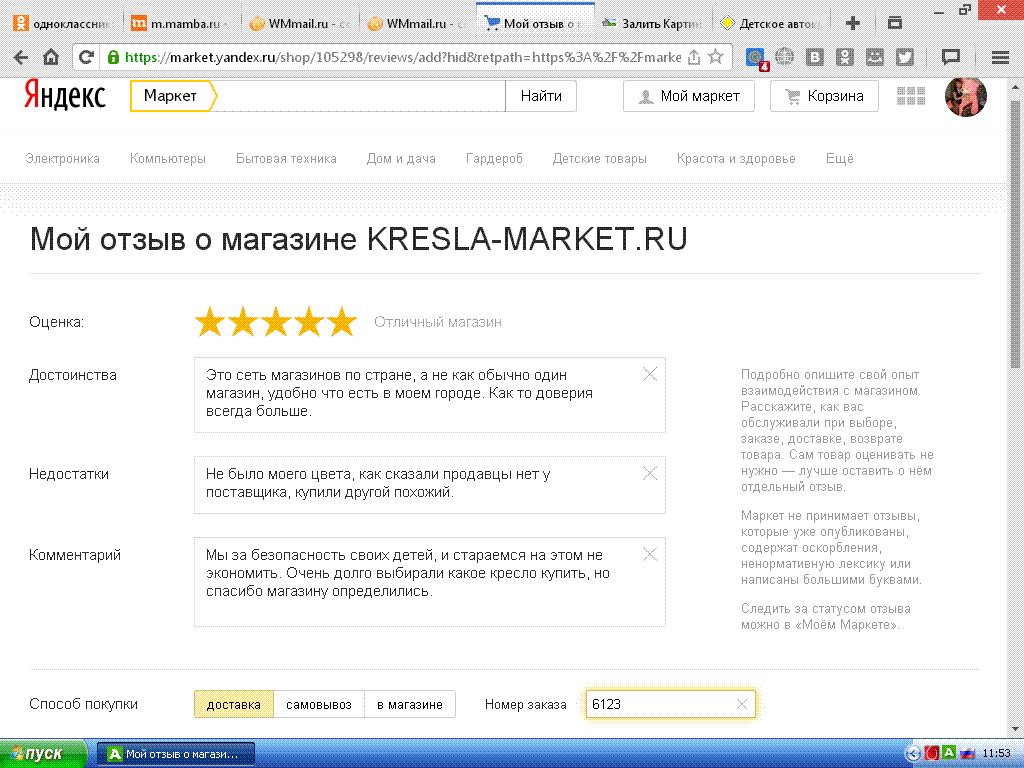Clear the Достоинства text field
This screenshot has width=1024, height=768.
click(x=650, y=374)
